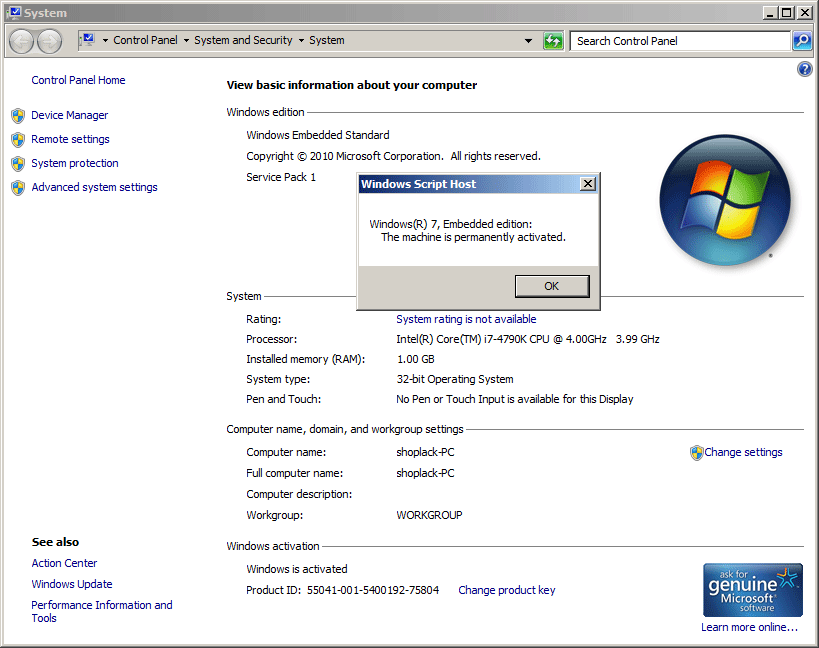Click the System window title bar icon
The width and height of the screenshot is (819, 648).
[x=14, y=13]
